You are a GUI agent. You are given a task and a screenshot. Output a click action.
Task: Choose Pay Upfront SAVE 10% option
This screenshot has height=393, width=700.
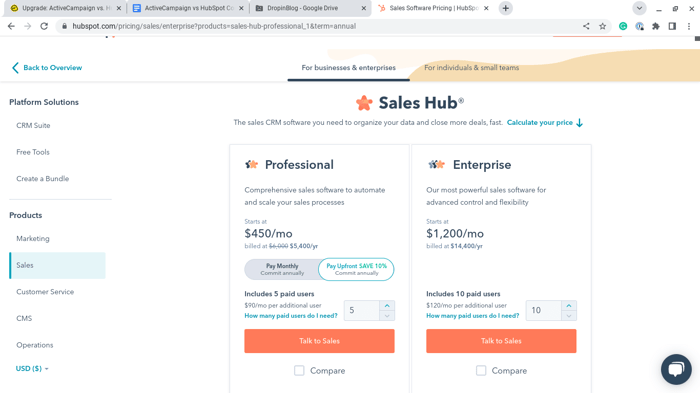point(356,269)
